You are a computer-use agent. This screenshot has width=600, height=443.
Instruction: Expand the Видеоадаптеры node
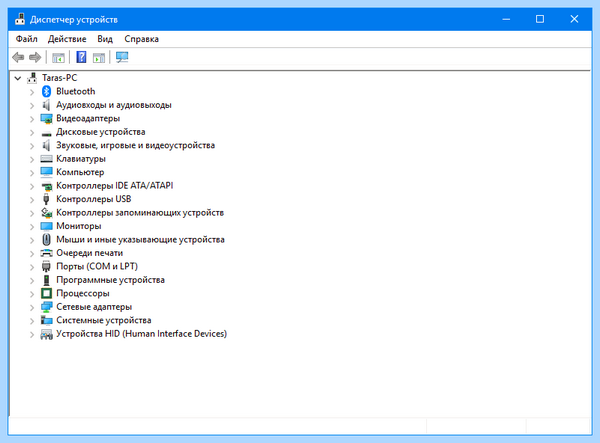32,119
